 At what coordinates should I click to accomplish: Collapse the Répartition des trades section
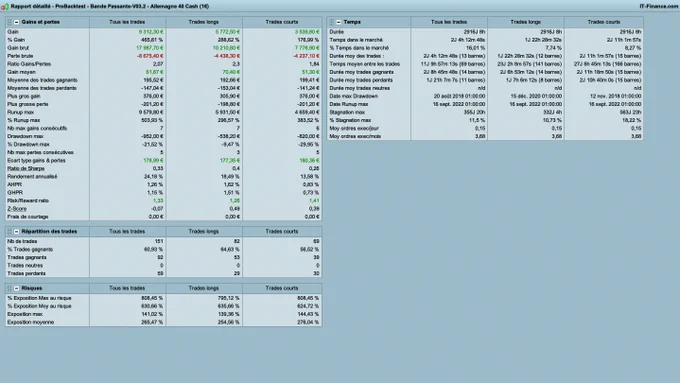point(16,232)
